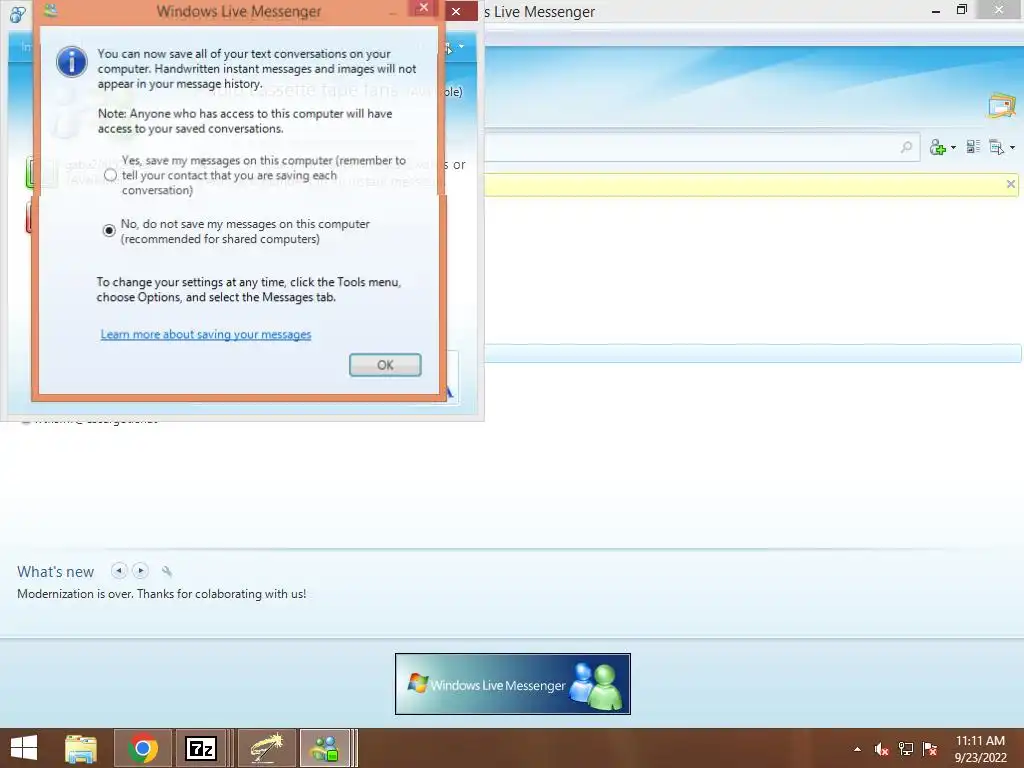Show next What's new item

pyautogui.click(x=140, y=571)
